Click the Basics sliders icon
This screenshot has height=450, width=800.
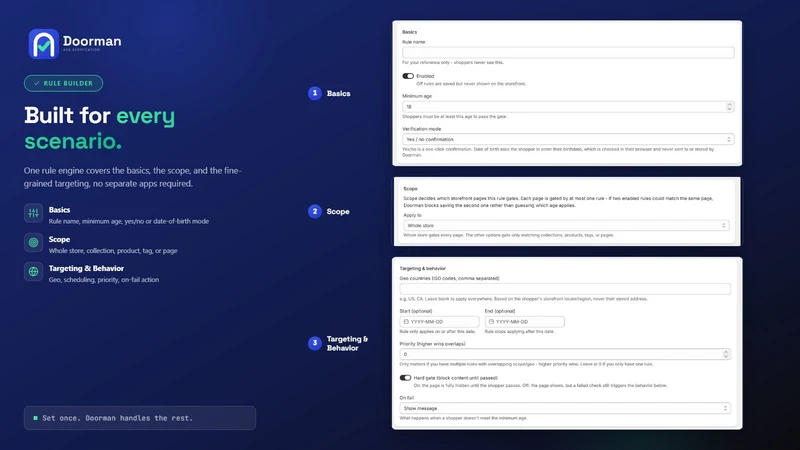click(x=33, y=213)
